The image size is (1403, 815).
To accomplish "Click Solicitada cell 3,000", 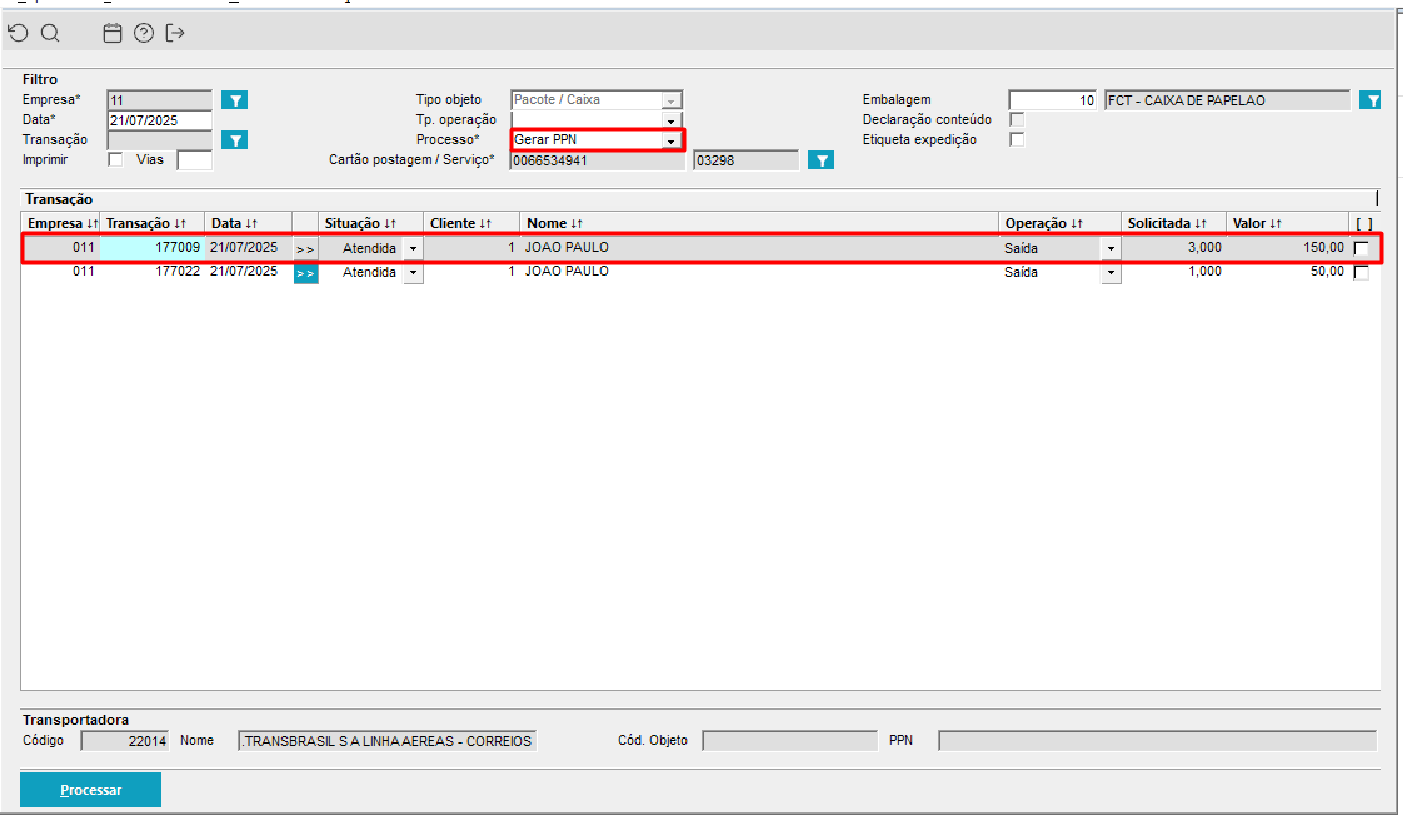I will coord(1173,248).
